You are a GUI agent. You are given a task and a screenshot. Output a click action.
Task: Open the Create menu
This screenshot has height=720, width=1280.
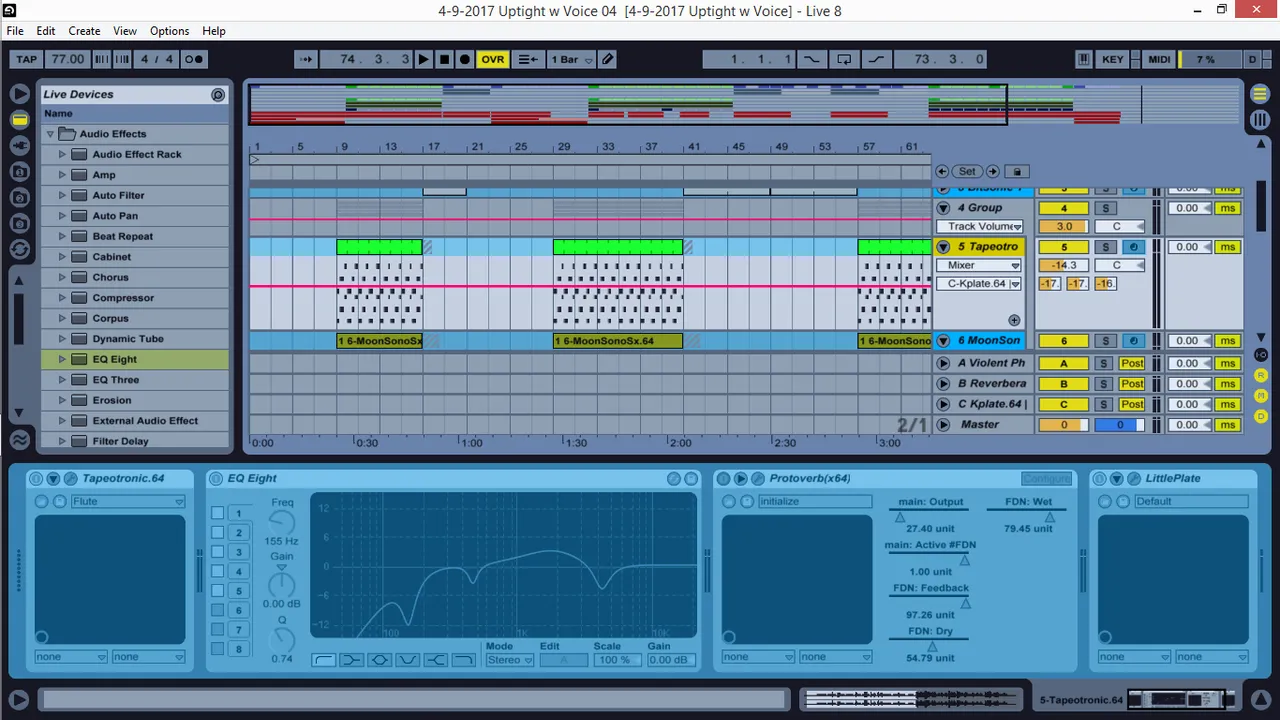click(84, 31)
